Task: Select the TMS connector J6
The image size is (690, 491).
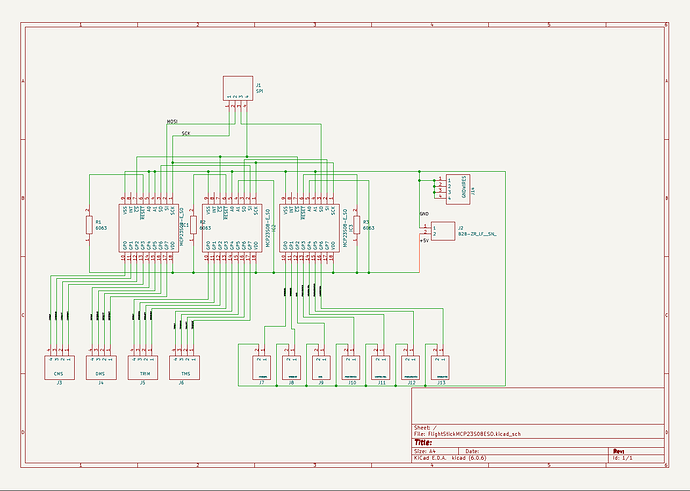Action: [184, 367]
